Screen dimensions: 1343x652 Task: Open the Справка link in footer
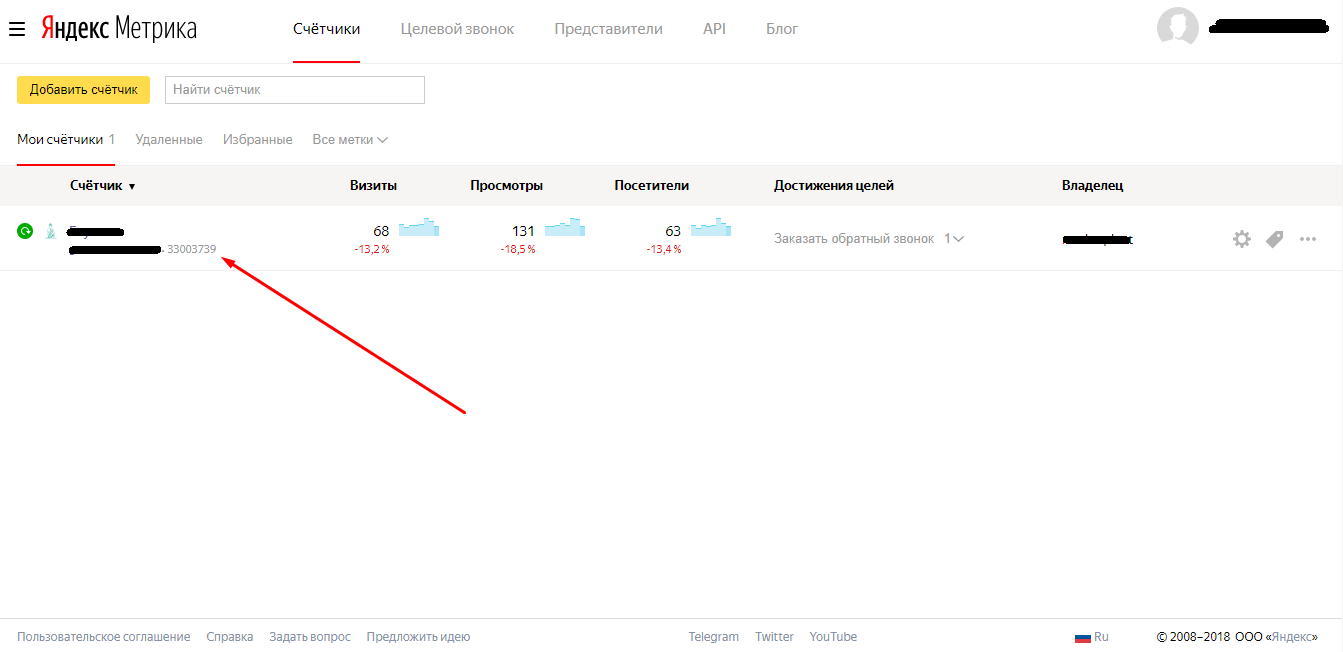tap(230, 637)
